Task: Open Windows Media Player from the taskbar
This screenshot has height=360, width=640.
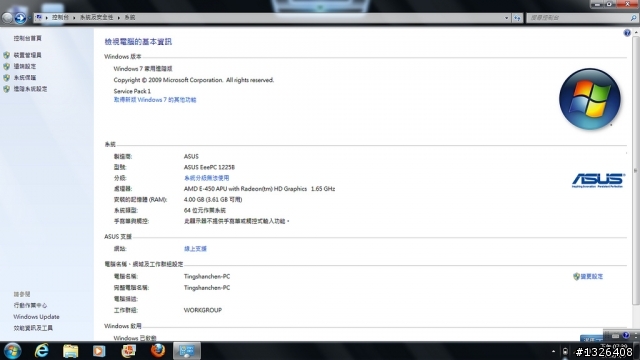Action: pyautogui.click(x=99, y=351)
